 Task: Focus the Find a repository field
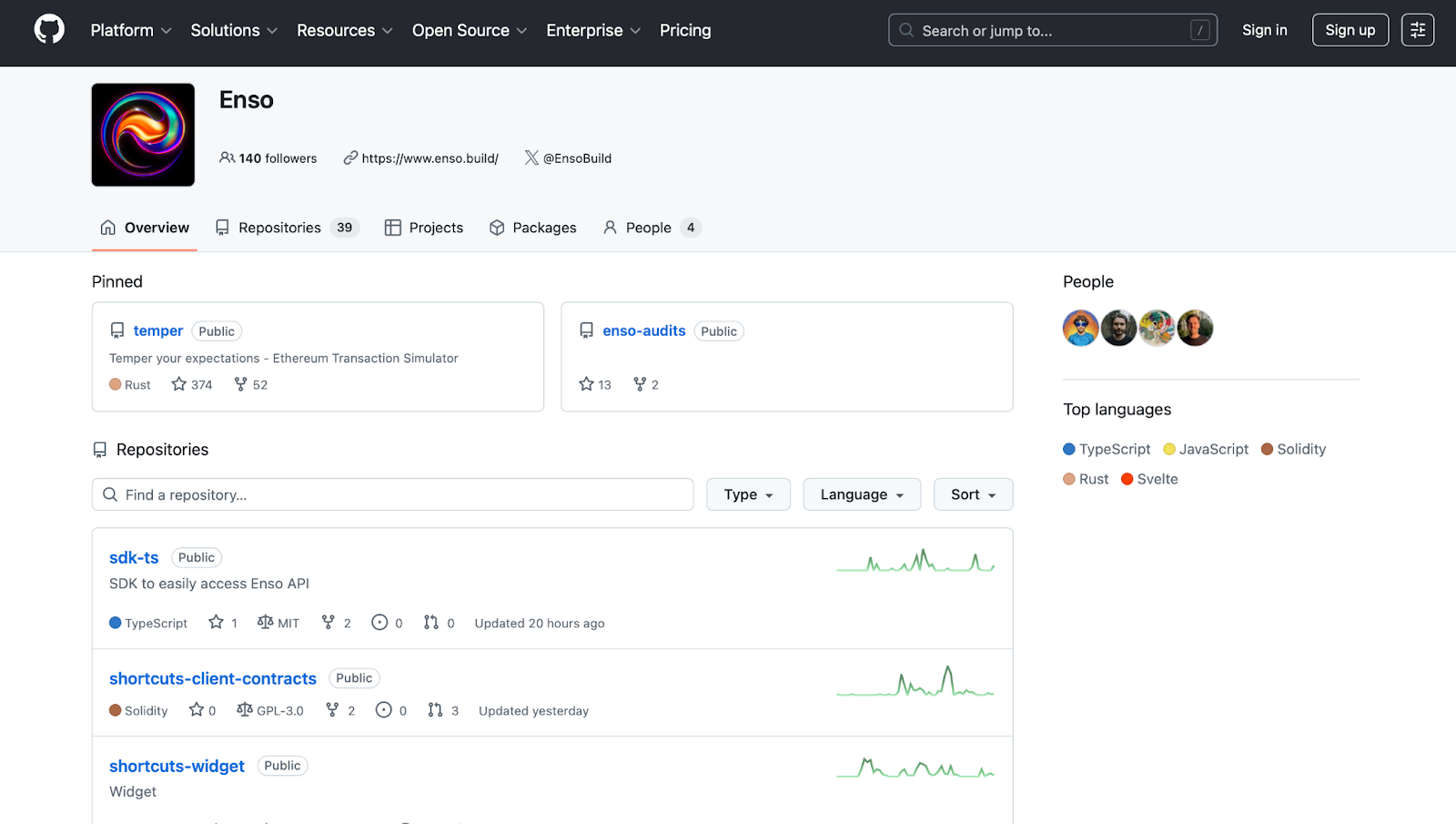click(393, 494)
